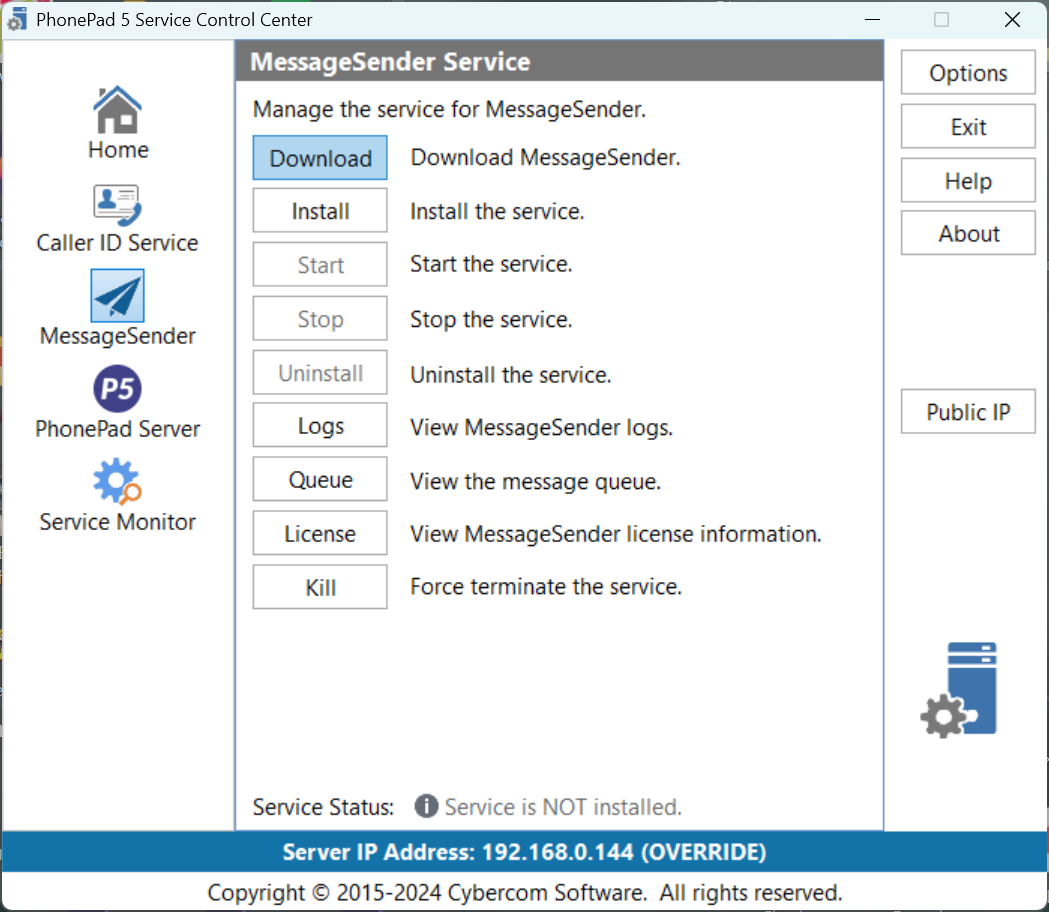The height and width of the screenshot is (912, 1049).
Task: Click 'Uninstall the service.' description
Action: 510,375
